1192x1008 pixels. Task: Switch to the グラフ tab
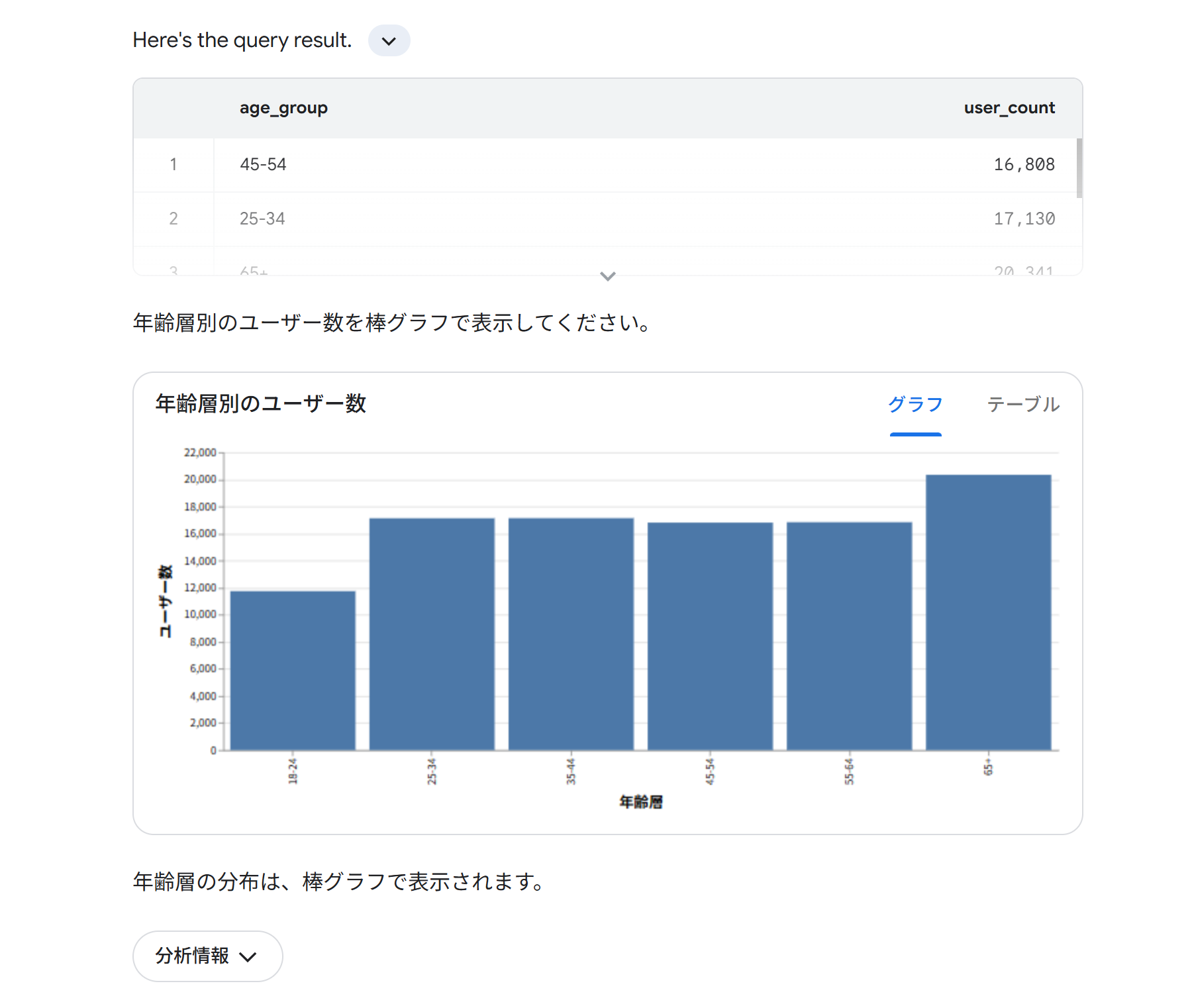pyautogui.click(x=915, y=405)
